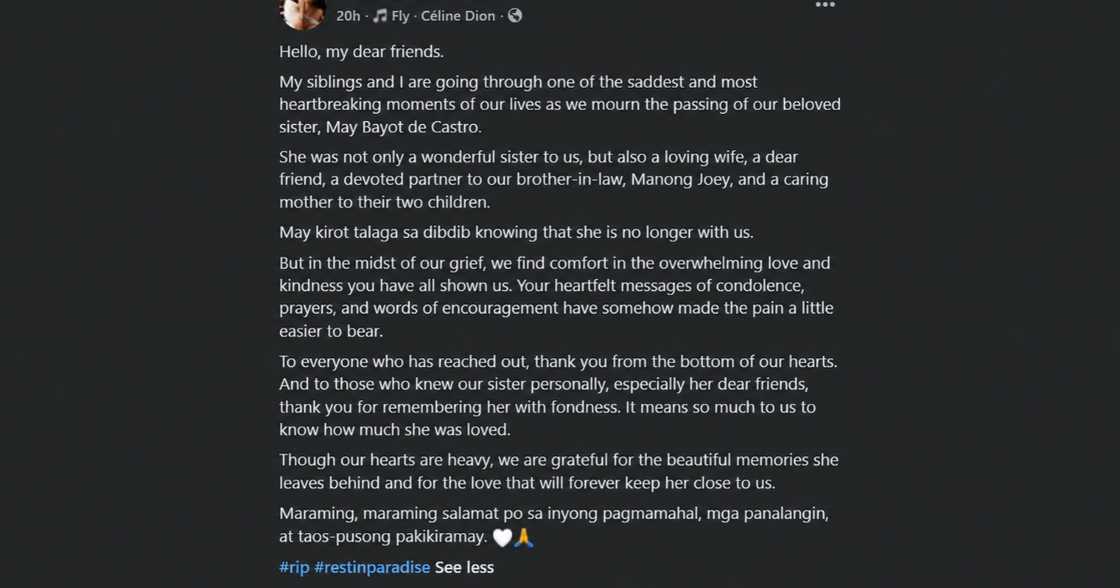Open the poster's profile picture
The width and height of the screenshot is (1120, 588).
(303, 13)
